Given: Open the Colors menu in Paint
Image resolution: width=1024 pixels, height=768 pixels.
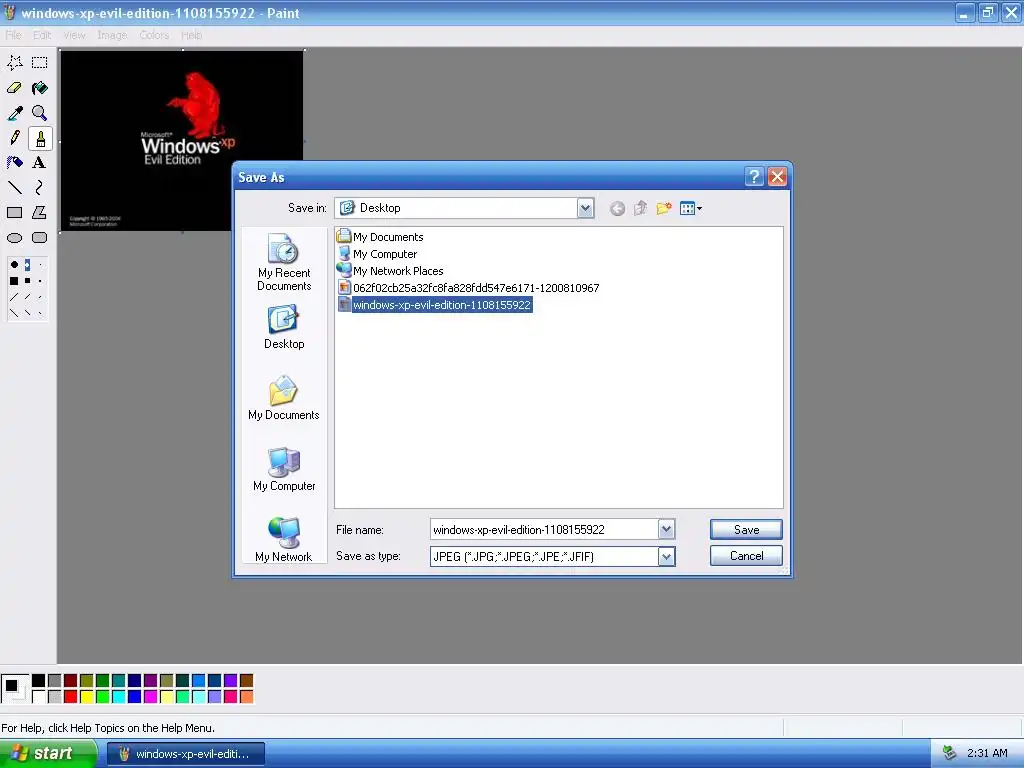Looking at the screenshot, I should [x=154, y=35].
